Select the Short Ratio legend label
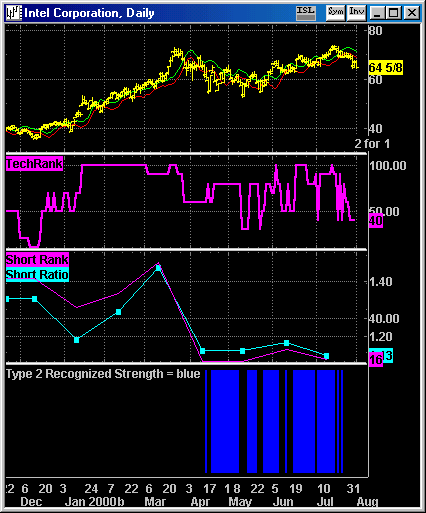Viewport: 426px width, 513px height. (37, 274)
